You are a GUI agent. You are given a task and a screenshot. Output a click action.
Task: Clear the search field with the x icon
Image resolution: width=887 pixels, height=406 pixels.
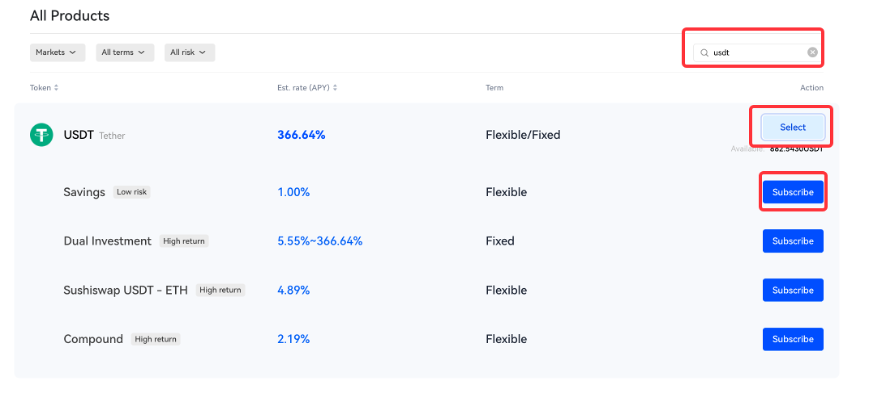pos(812,53)
